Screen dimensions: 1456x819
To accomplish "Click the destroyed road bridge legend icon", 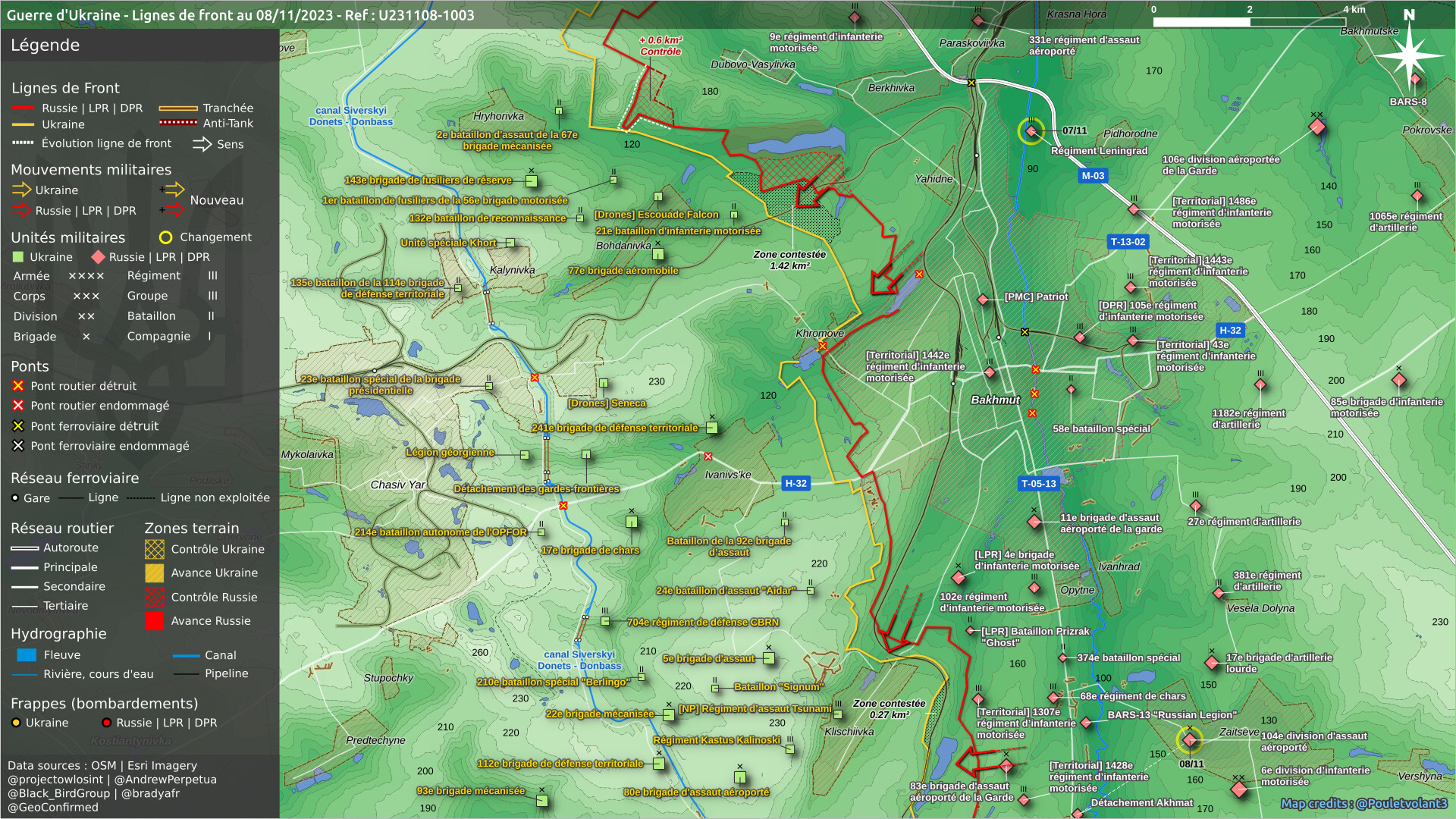I will click(x=18, y=386).
